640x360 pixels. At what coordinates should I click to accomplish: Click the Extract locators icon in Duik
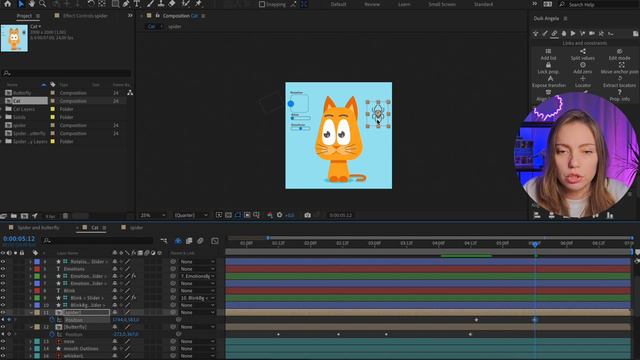pyautogui.click(x=620, y=78)
